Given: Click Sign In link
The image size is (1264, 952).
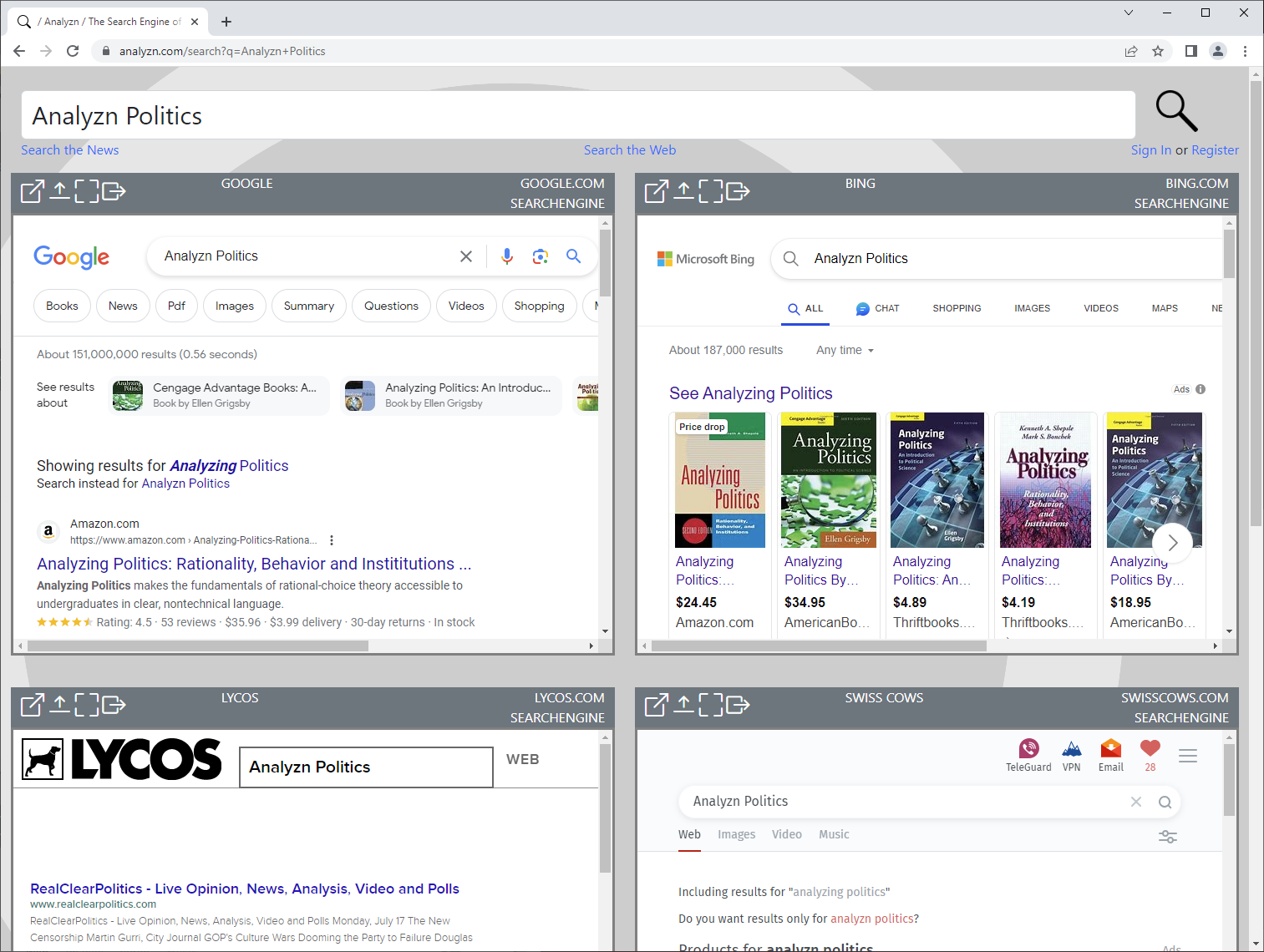Looking at the screenshot, I should click(x=1151, y=150).
